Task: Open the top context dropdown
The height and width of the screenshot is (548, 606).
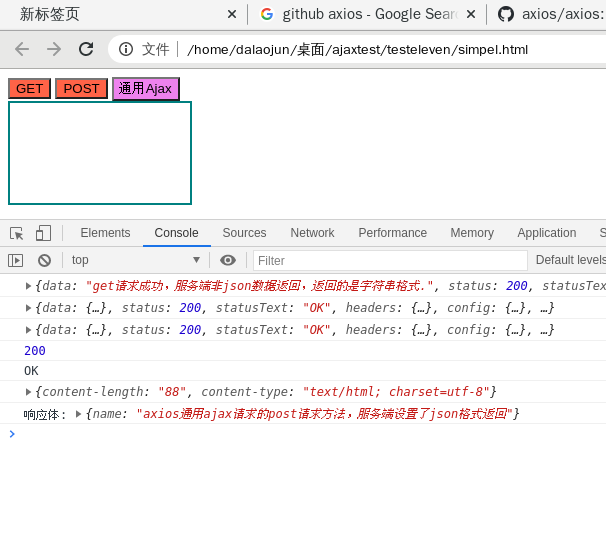Action: coord(135,260)
